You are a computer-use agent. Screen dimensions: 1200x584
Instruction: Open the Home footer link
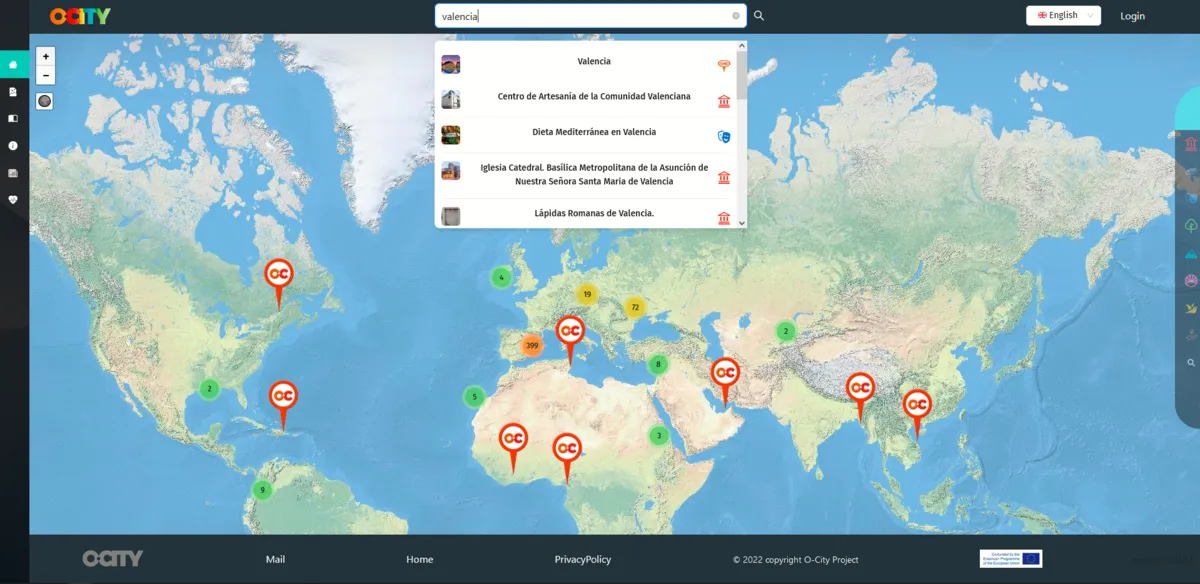pos(420,559)
